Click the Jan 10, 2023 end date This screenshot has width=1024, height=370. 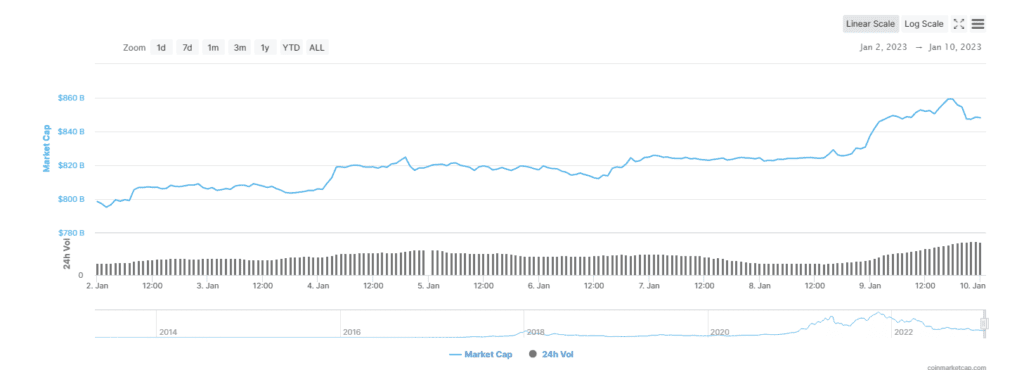[x=954, y=47]
